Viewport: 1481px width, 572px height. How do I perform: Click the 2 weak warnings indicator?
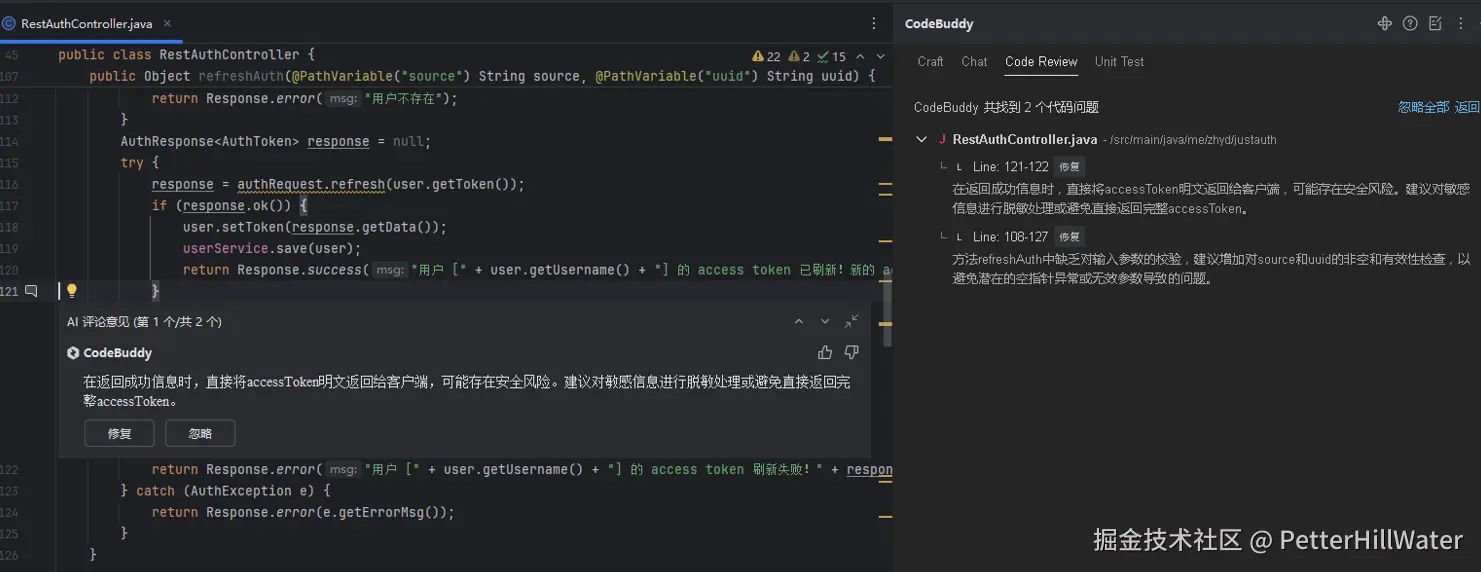point(799,57)
